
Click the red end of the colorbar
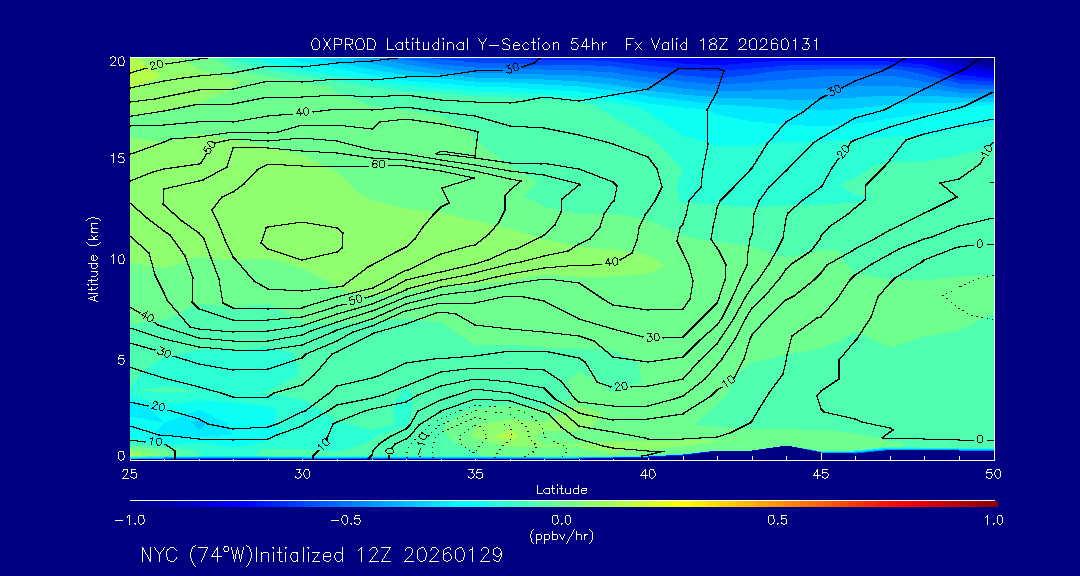point(990,502)
